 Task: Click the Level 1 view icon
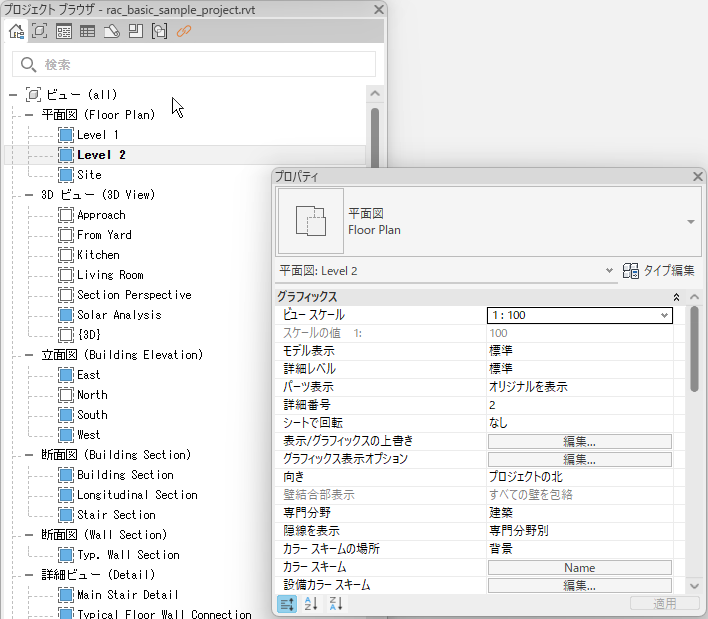[66, 135]
